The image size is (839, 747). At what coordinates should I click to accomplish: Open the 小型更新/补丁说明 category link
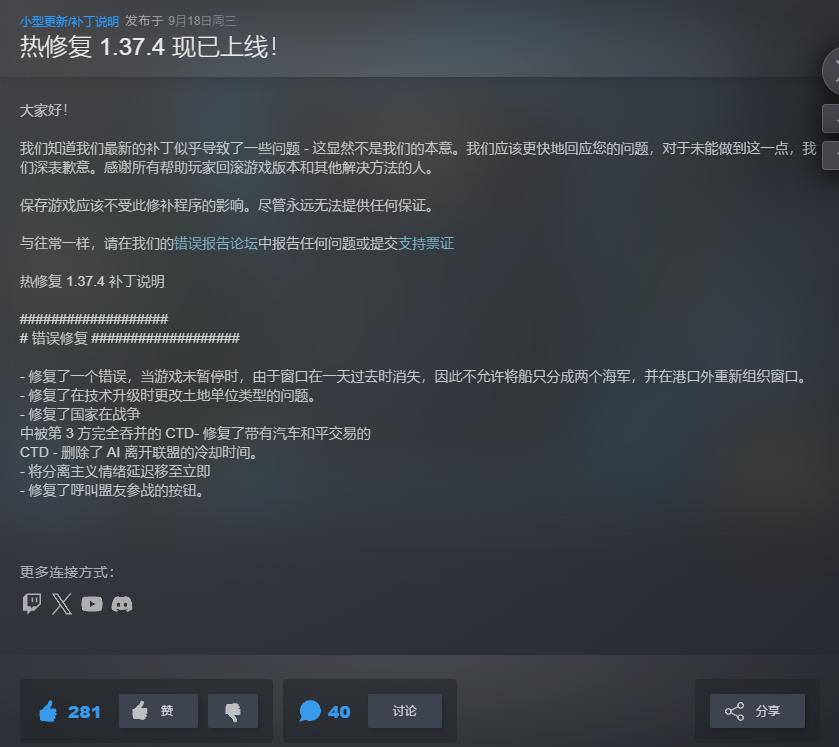69,21
